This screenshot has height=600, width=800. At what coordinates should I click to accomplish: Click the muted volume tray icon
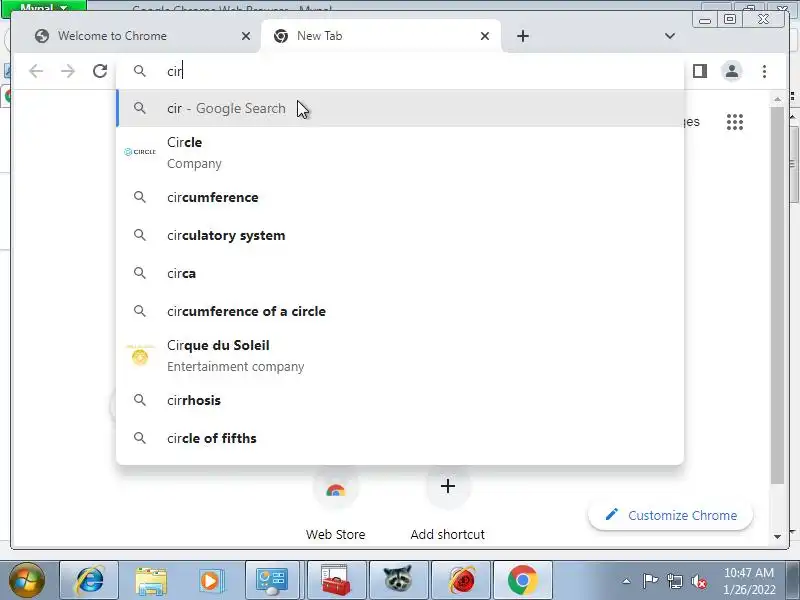pyautogui.click(x=698, y=581)
